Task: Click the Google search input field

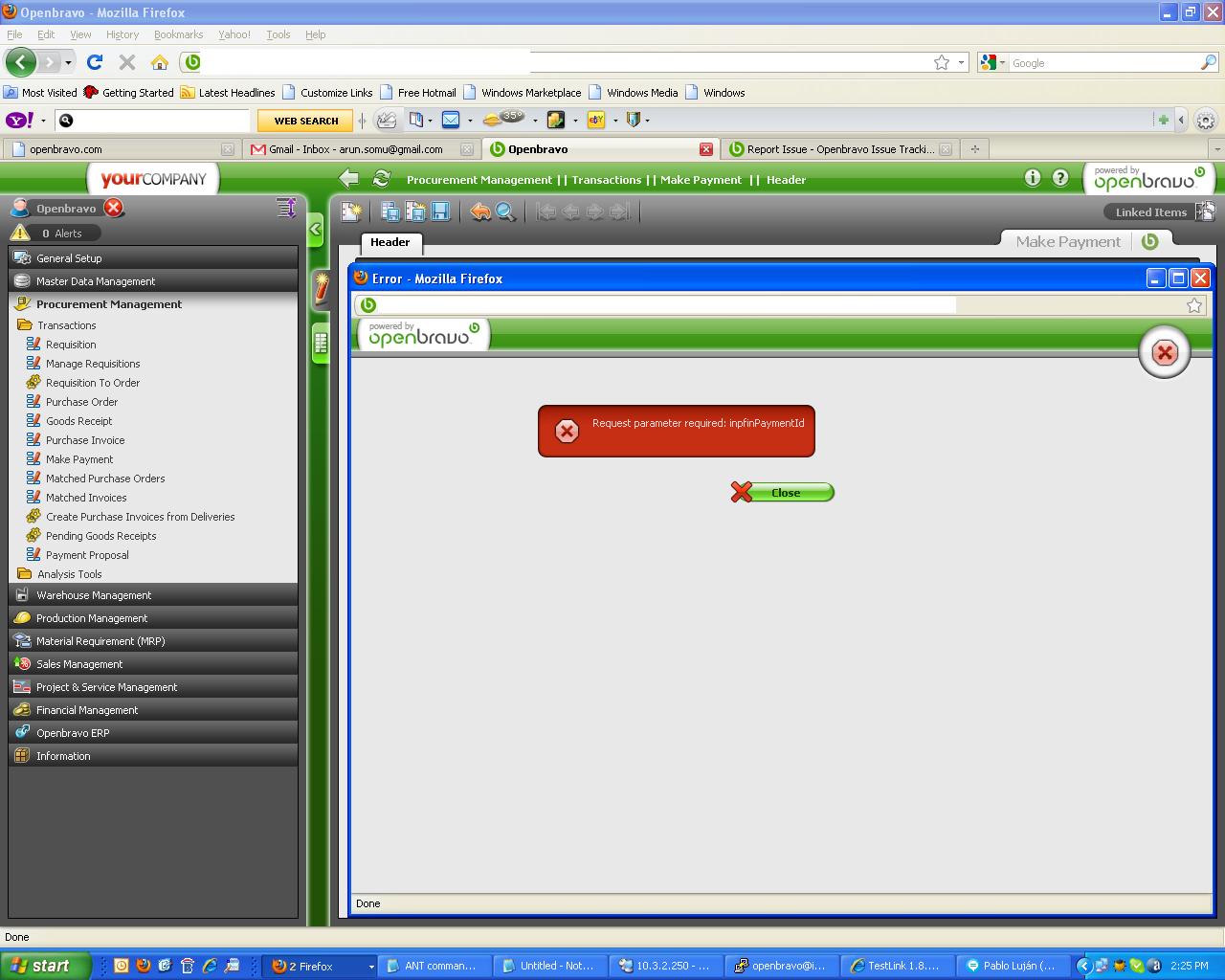Action: click(x=1102, y=63)
